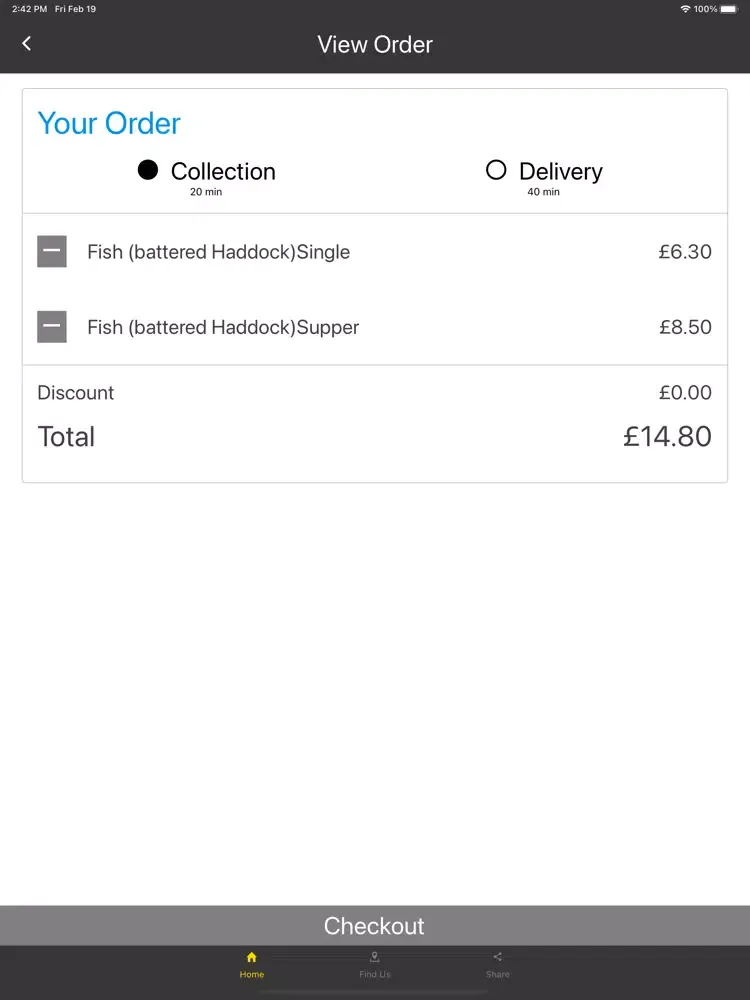The height and width of the screenshot is (1000, 750).
Task: Select the Collection radio option
Action: (x=147, y=170)
